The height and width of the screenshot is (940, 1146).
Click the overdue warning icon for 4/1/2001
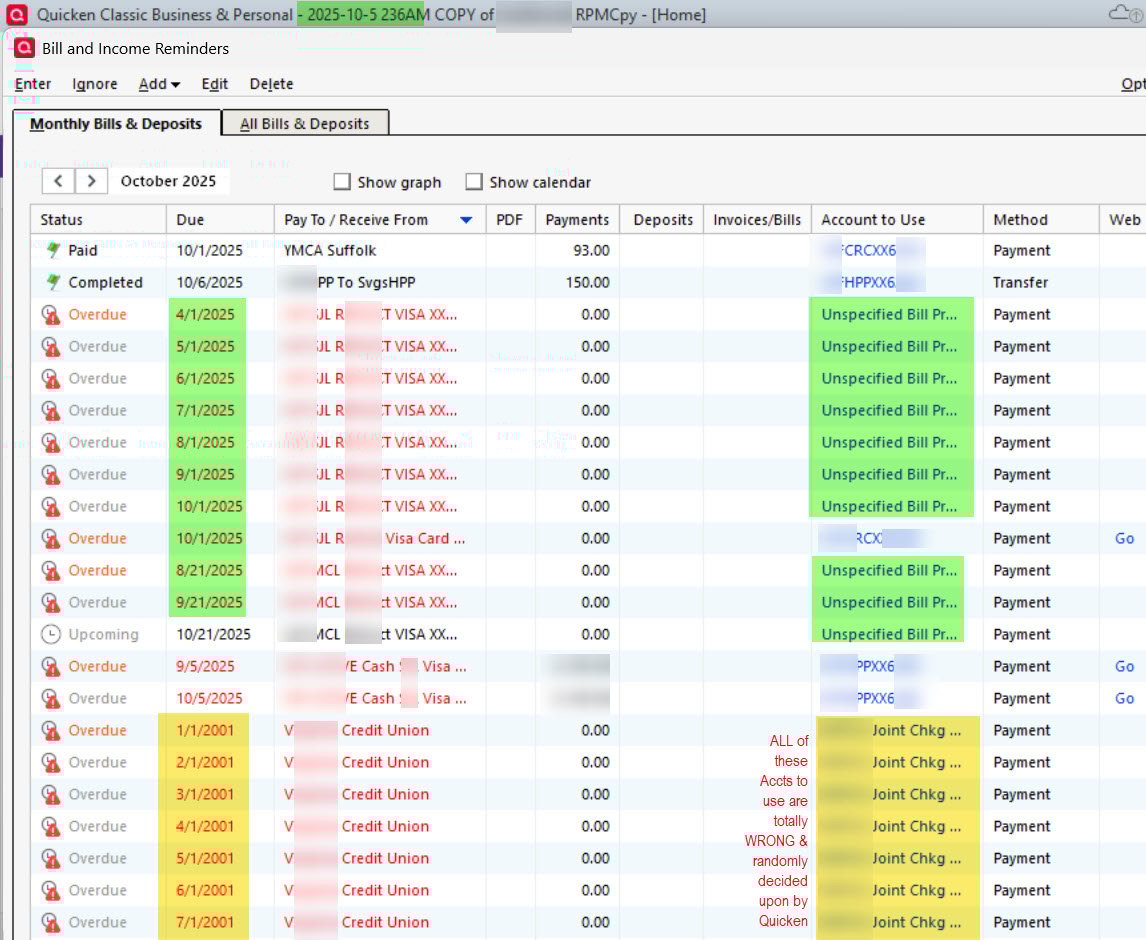[50, 827]
